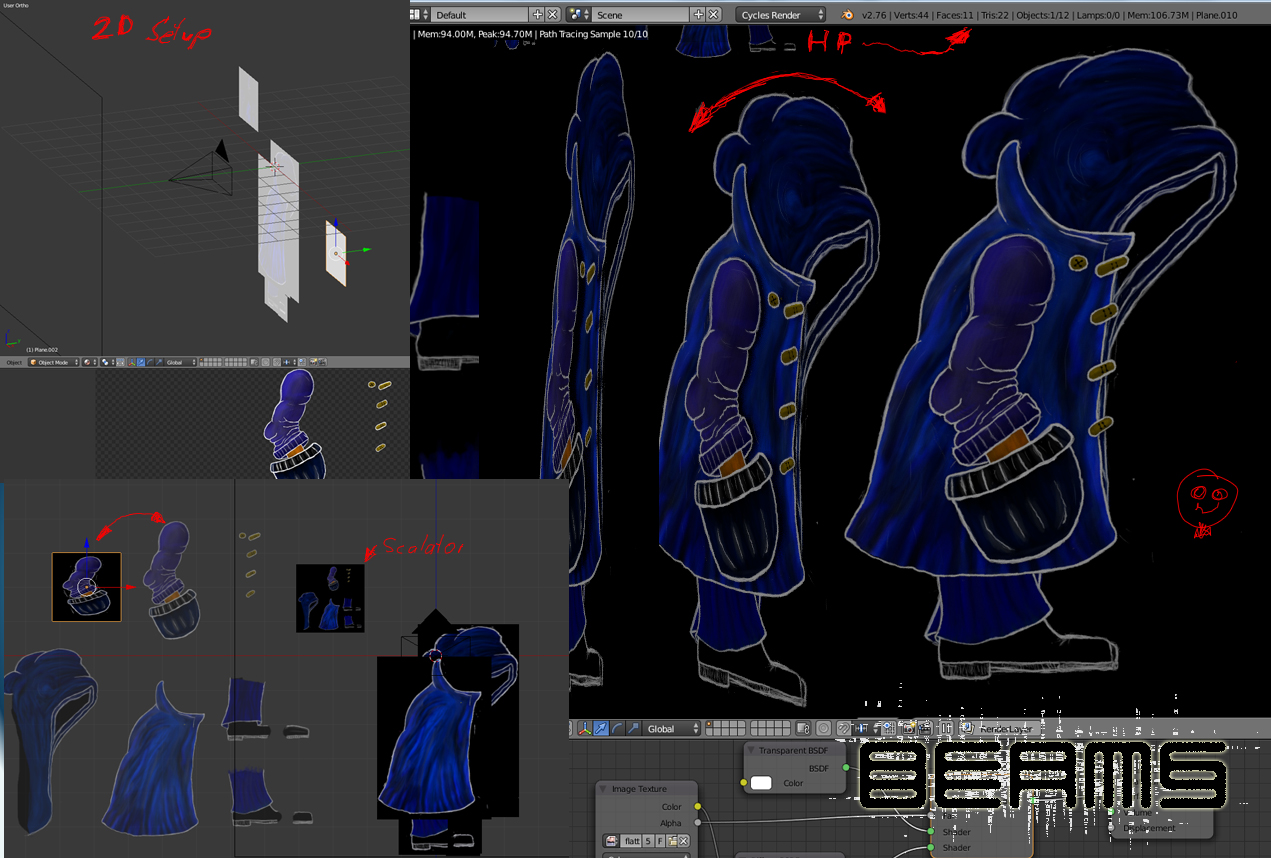Viewport: 1271px width, 858px height.
Task: Open the screen layout browser icon
Action: pyautogui.click(x=418, y=15)
